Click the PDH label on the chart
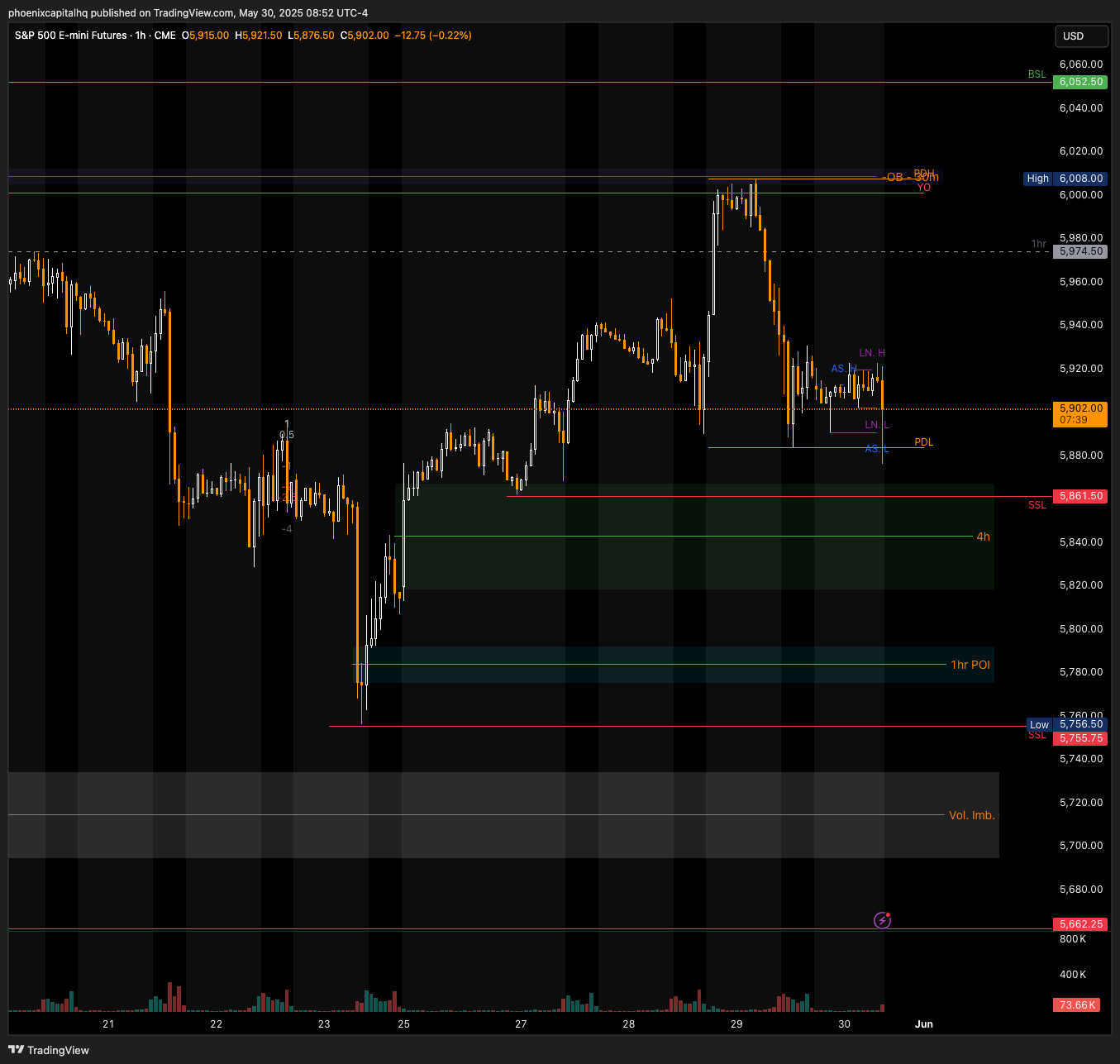Image resolution: width=1120 pixels, height=1064 pixels. [924, 173]
